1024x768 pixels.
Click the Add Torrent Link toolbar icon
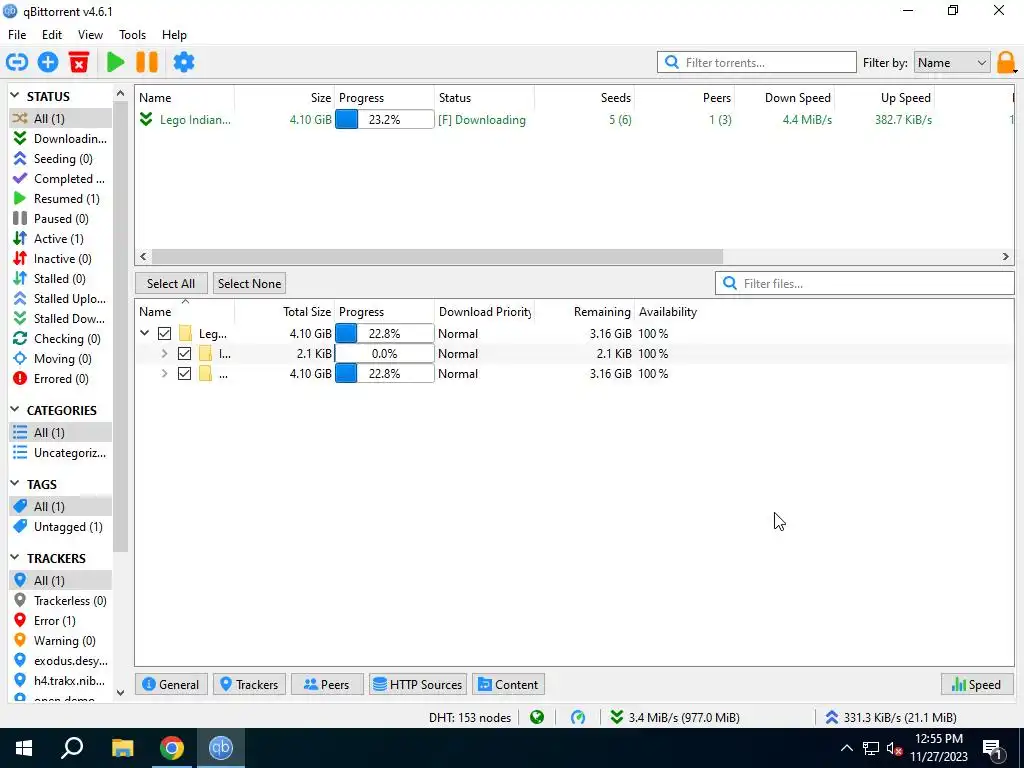click(x=17, y=62)
